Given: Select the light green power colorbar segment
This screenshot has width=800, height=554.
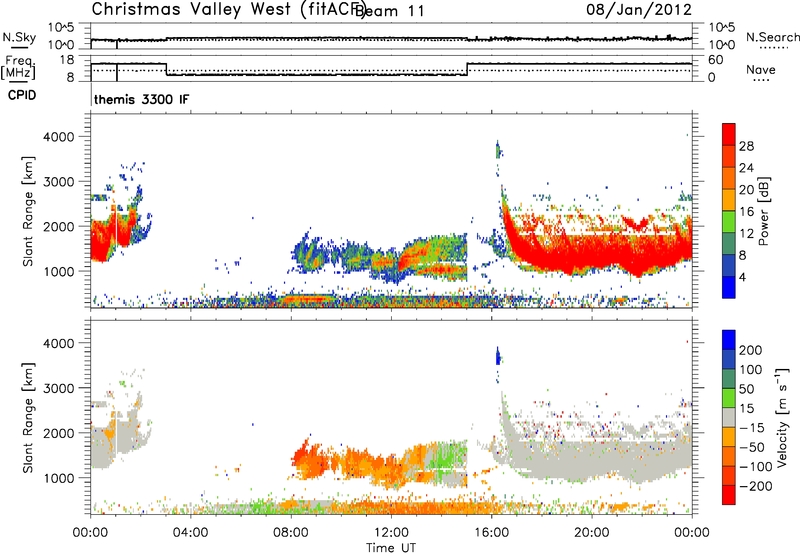Looking at the screenshot, I should pyautogui.click(x=729, y=221).
